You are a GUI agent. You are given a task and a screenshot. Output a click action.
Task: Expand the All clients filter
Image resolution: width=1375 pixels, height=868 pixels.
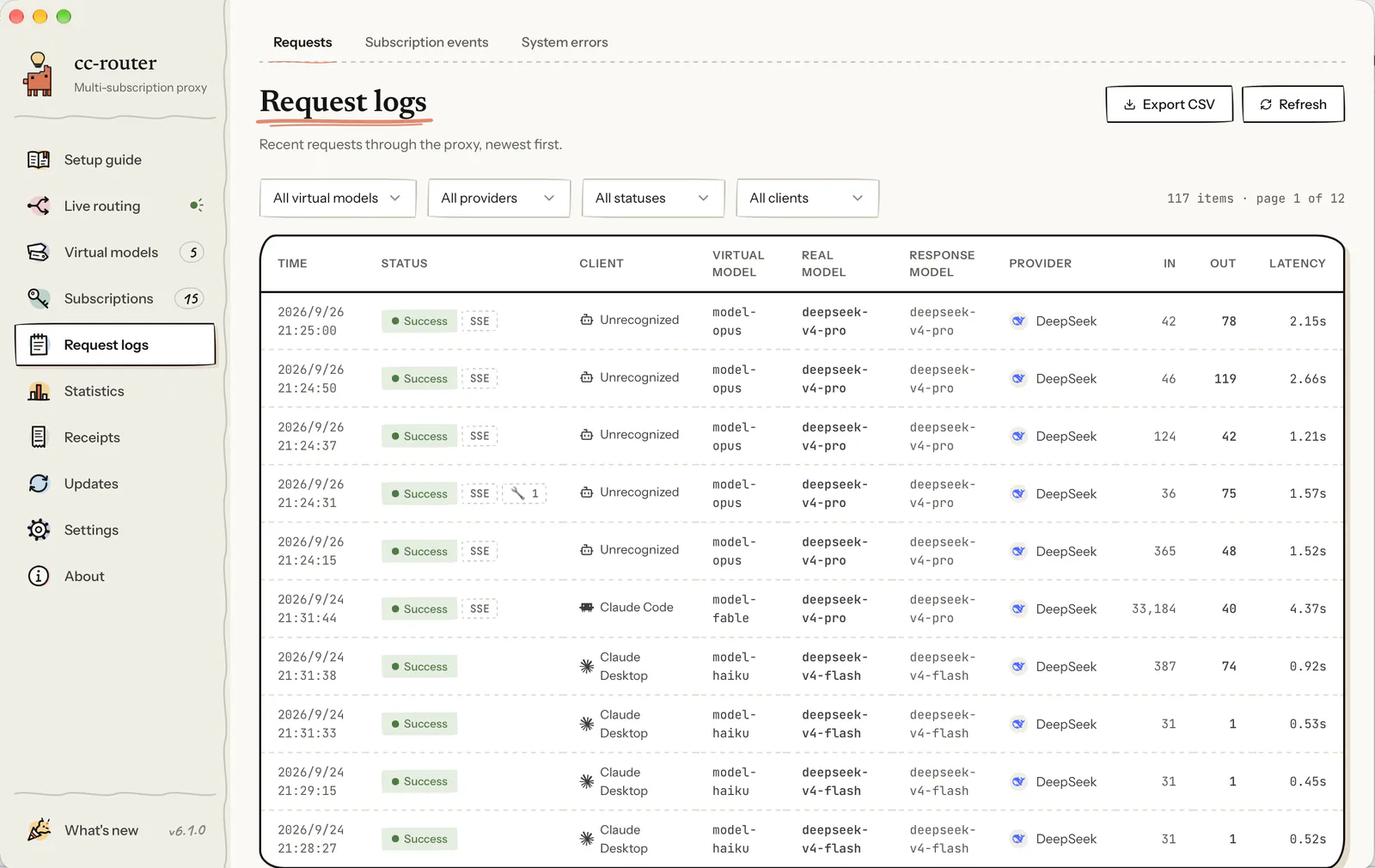point(807,199)
